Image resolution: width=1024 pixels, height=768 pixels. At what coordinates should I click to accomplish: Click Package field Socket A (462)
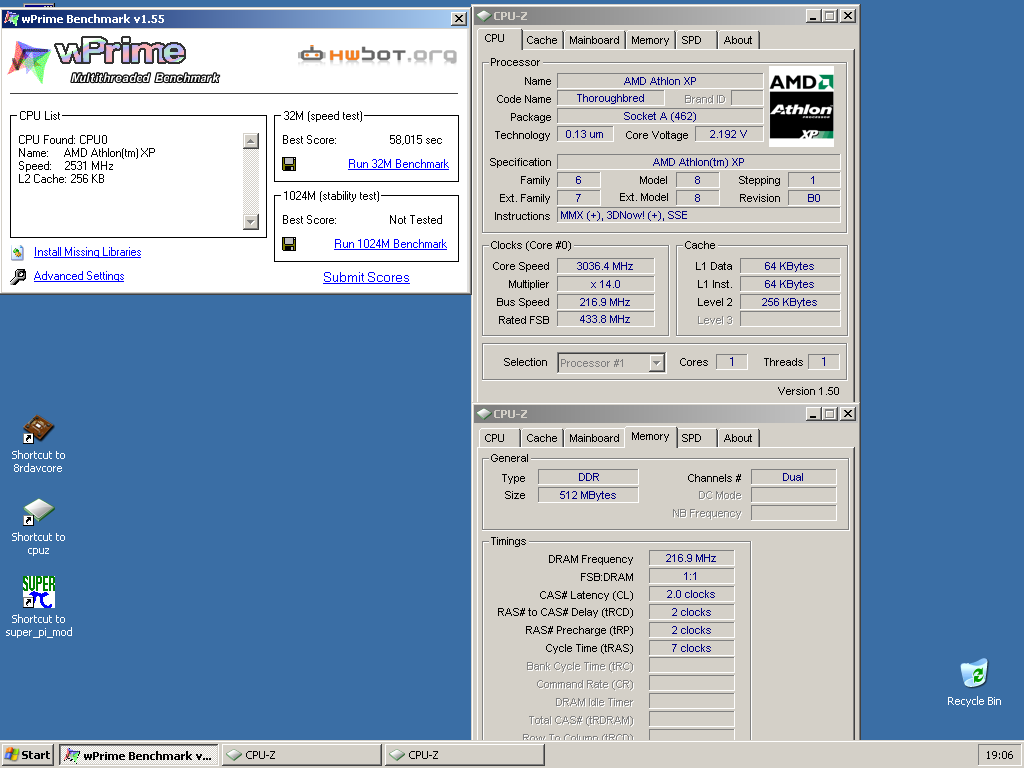click(x=660, y=116)
